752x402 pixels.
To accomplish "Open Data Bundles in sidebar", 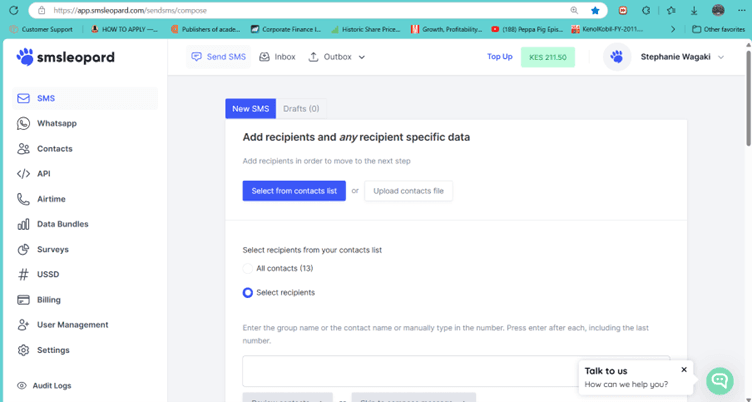I will click(x=62, y=224).
